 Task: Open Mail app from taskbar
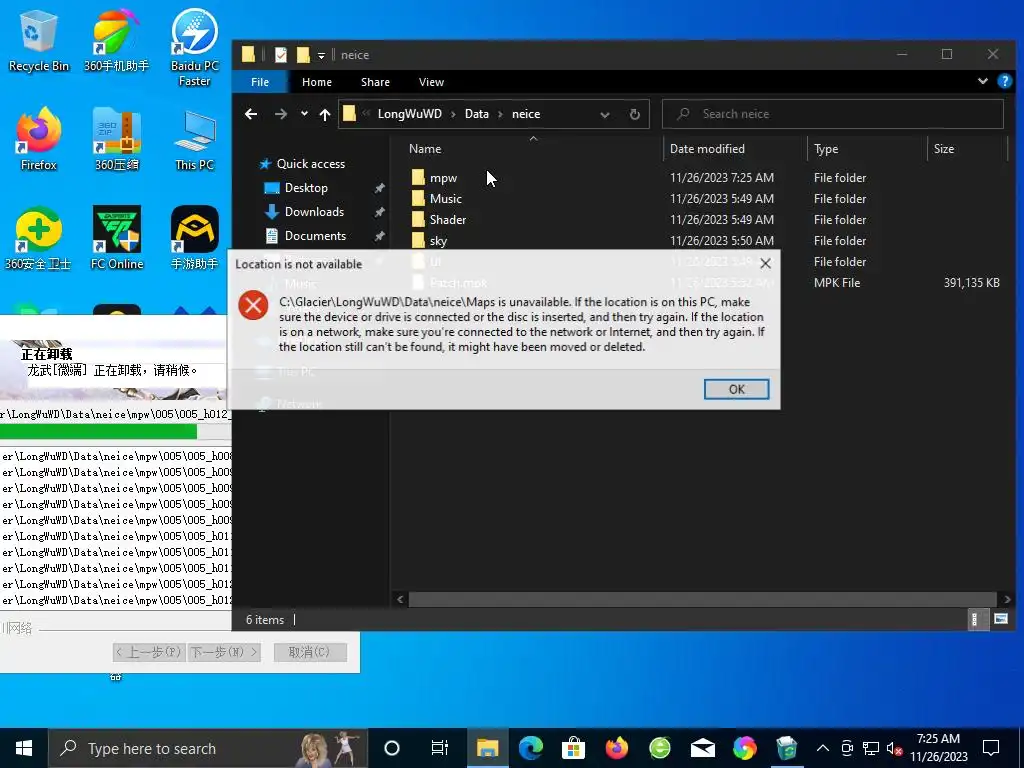(x=703, y=748)
